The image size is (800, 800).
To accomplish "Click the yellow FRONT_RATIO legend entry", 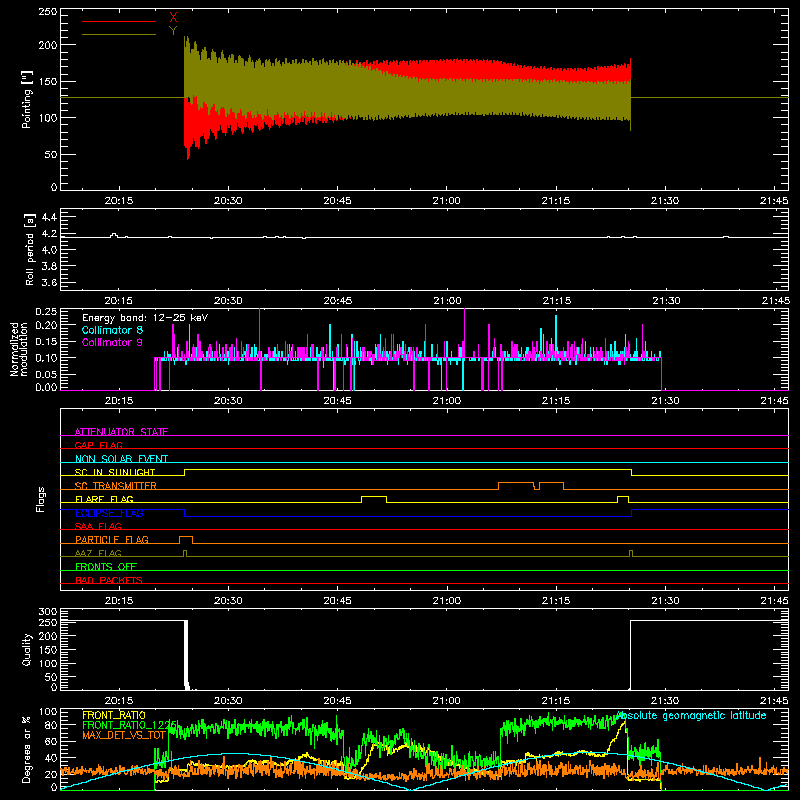I will (x=114, y=715).
